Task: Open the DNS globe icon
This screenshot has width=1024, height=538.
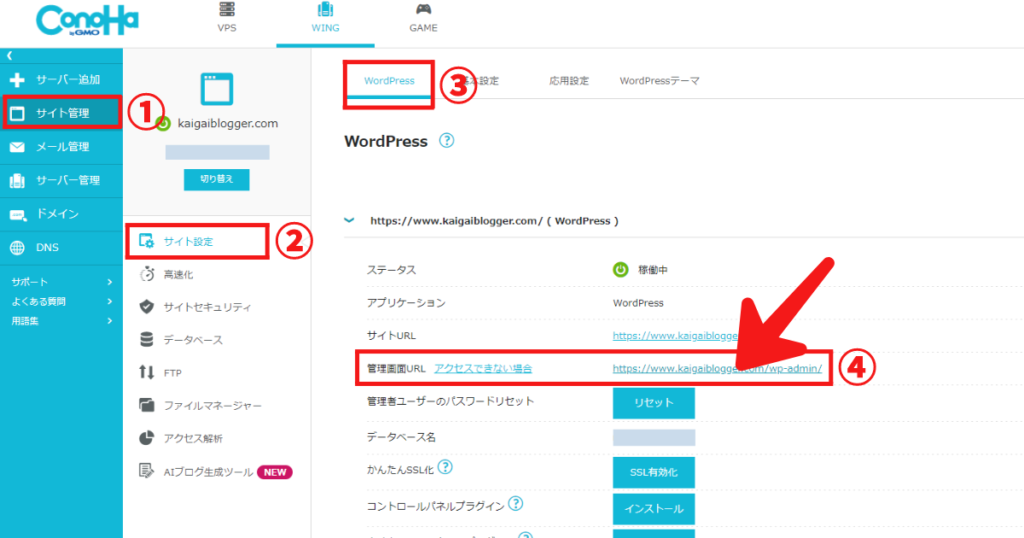Action: [x=17, y=248]
